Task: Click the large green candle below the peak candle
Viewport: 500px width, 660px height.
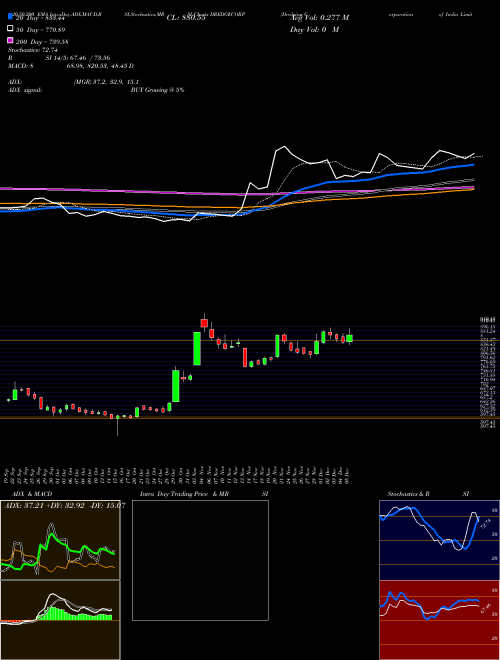Action: click(197, 349)
